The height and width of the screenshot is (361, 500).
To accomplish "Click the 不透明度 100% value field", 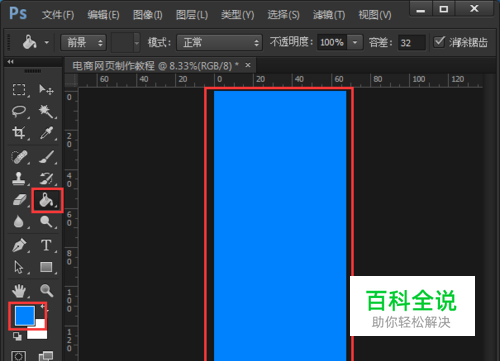I will 332,43.
